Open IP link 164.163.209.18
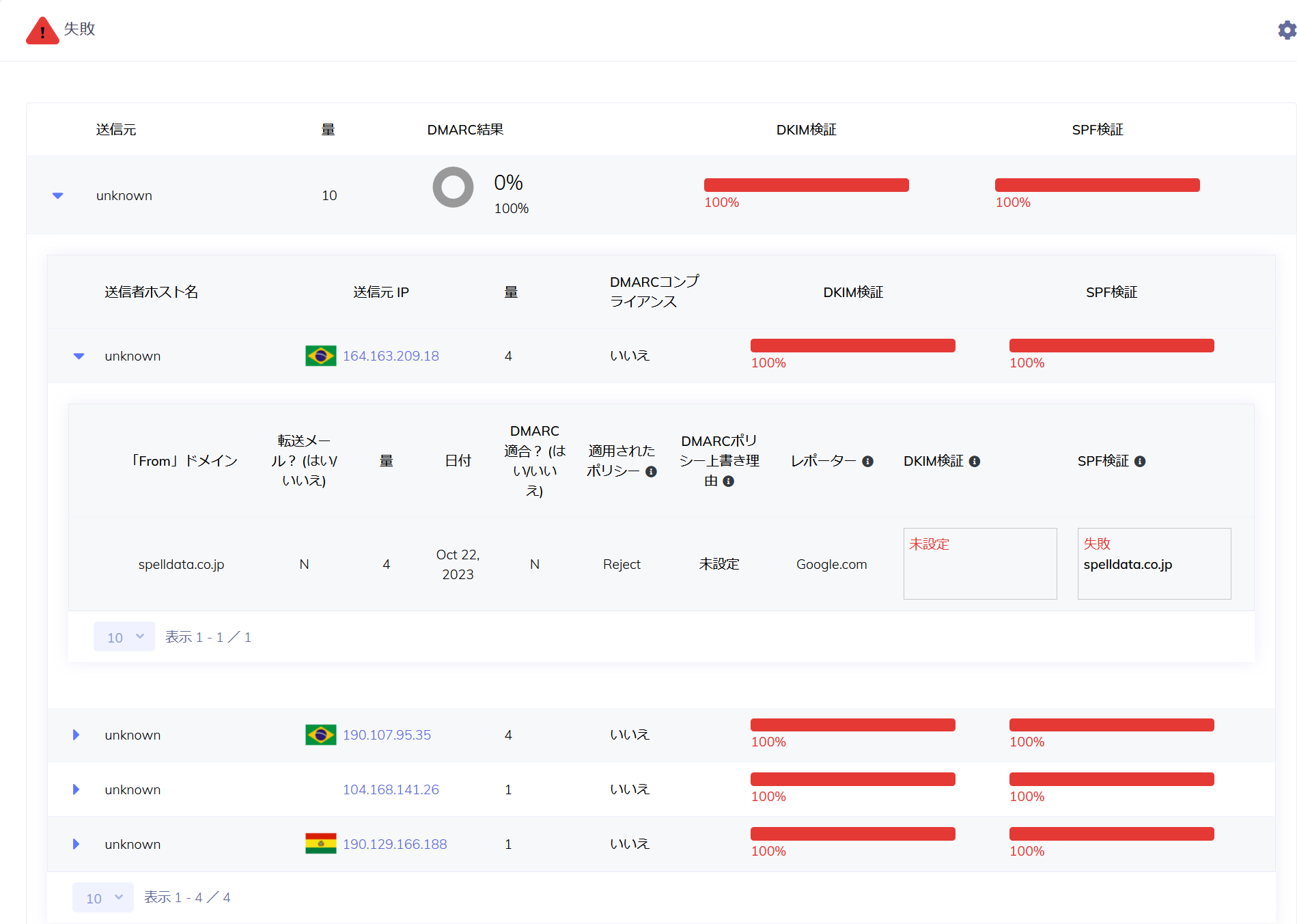This screenshot has height=924, width=1297. [391, 356]
